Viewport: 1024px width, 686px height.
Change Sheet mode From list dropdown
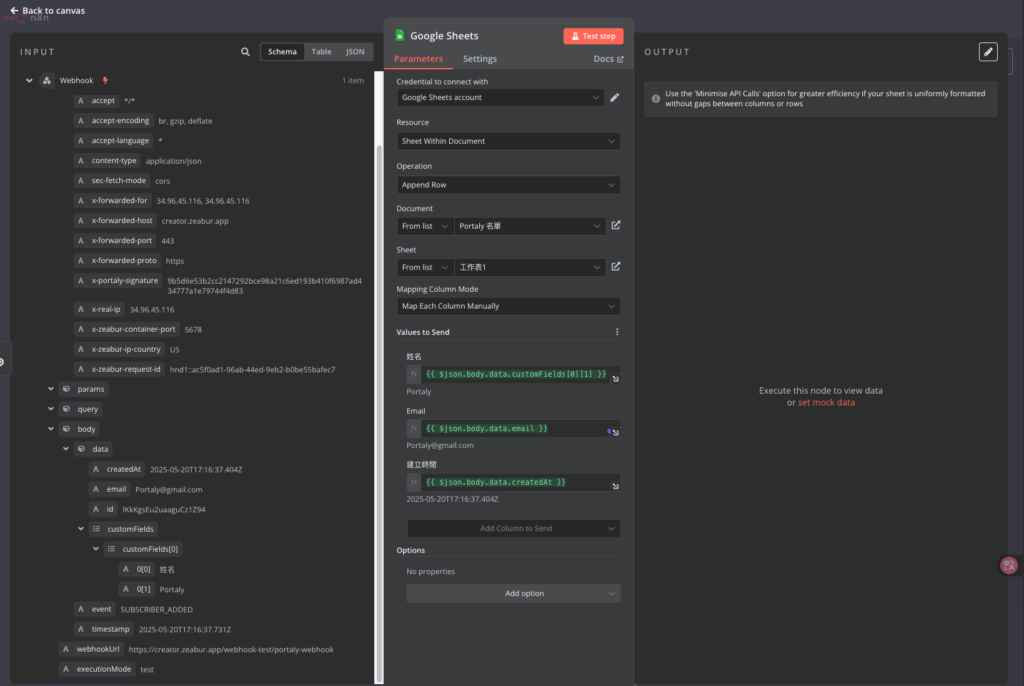pyautogui.click(x=424, y=267)
